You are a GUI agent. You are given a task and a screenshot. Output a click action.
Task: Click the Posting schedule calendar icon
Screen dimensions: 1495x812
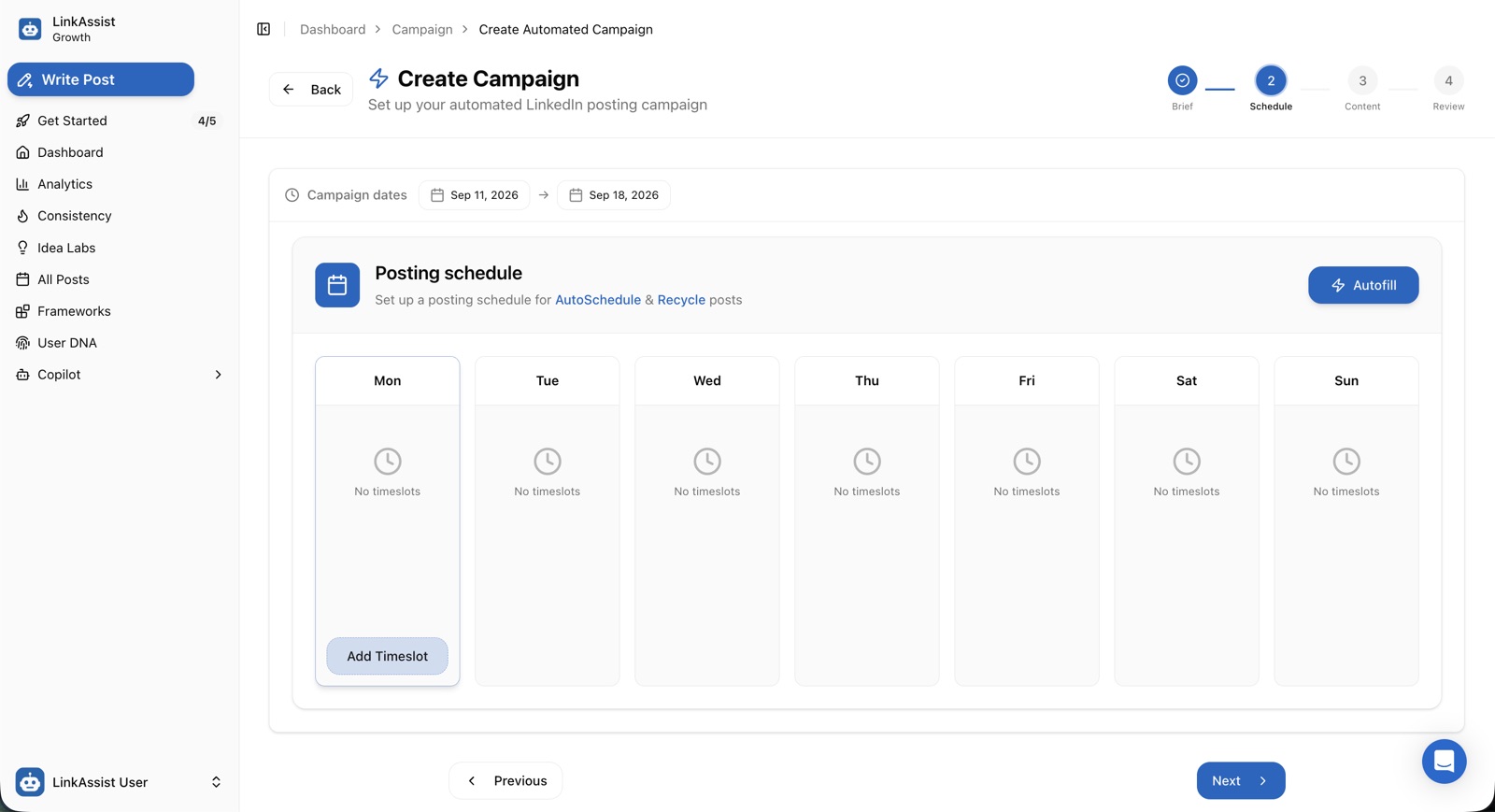tap(337, 285)
